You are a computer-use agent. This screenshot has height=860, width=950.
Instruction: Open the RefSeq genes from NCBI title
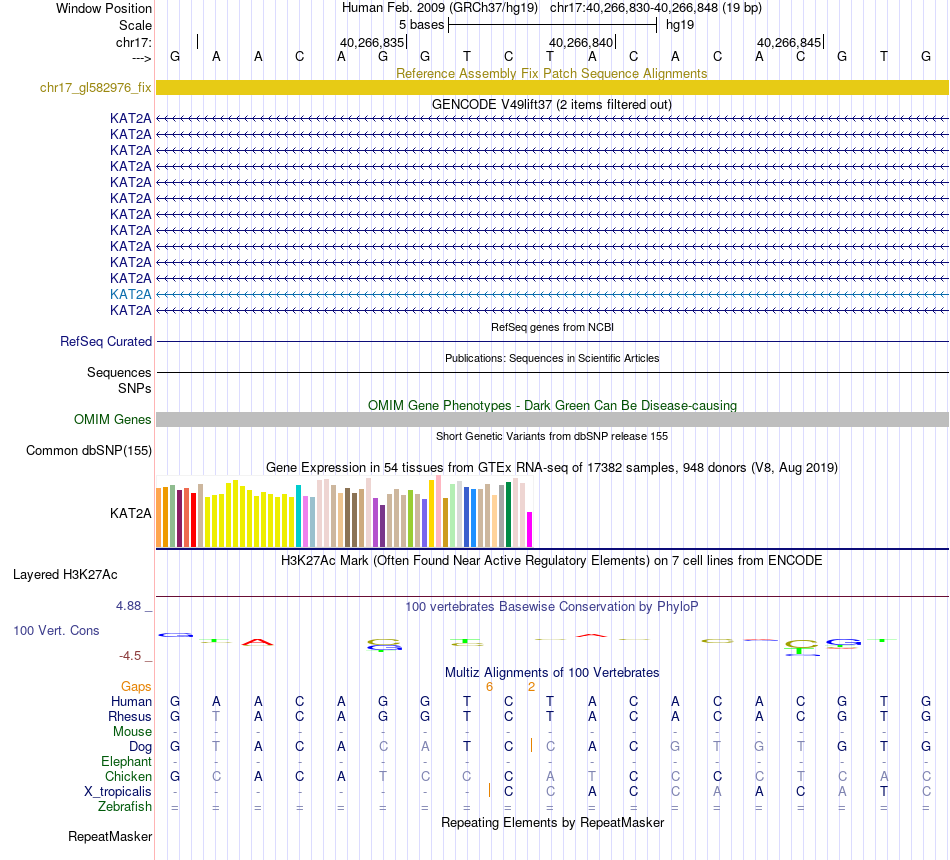pos(552,327)
